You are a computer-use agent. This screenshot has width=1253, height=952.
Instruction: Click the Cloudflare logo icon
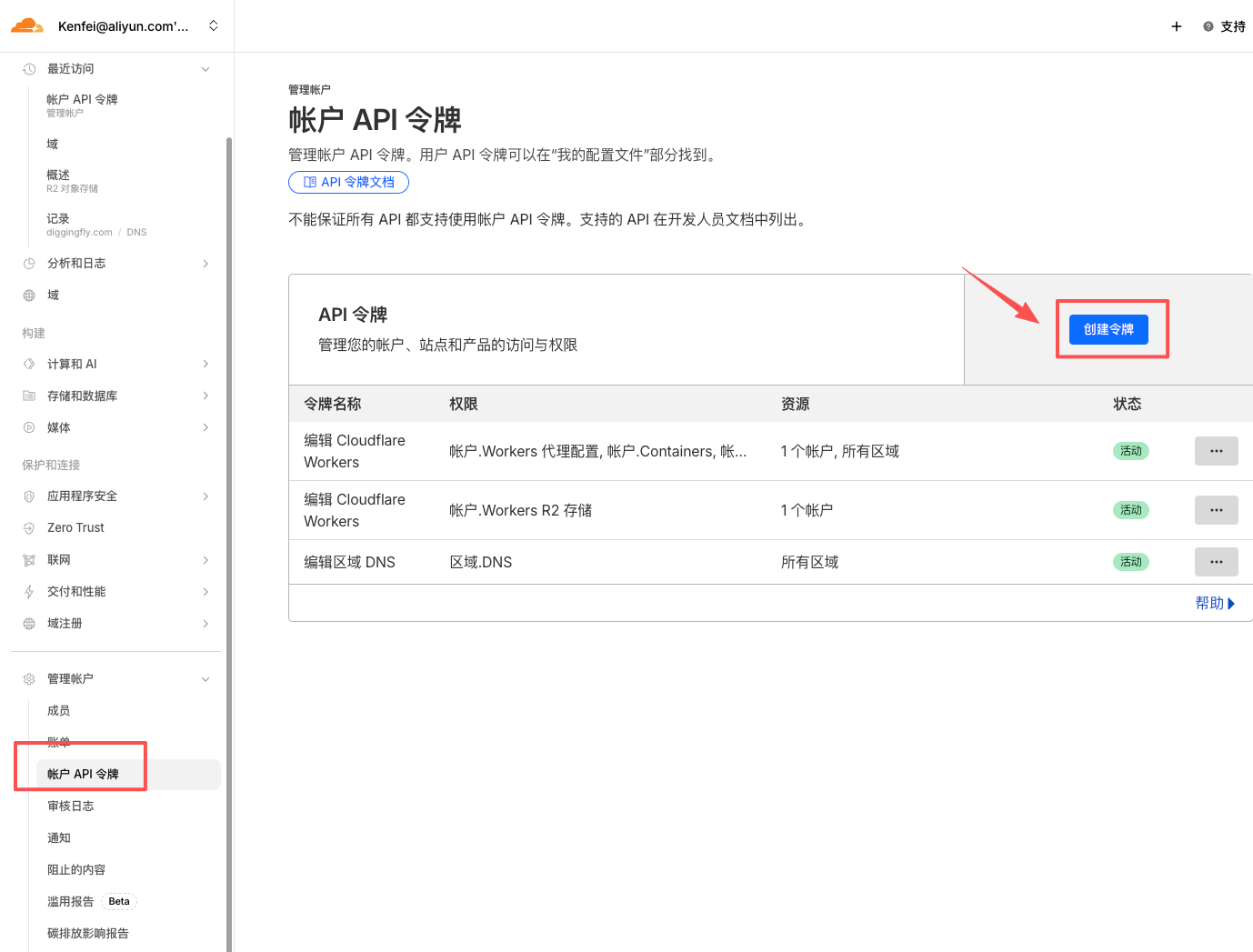pos(27,25)
